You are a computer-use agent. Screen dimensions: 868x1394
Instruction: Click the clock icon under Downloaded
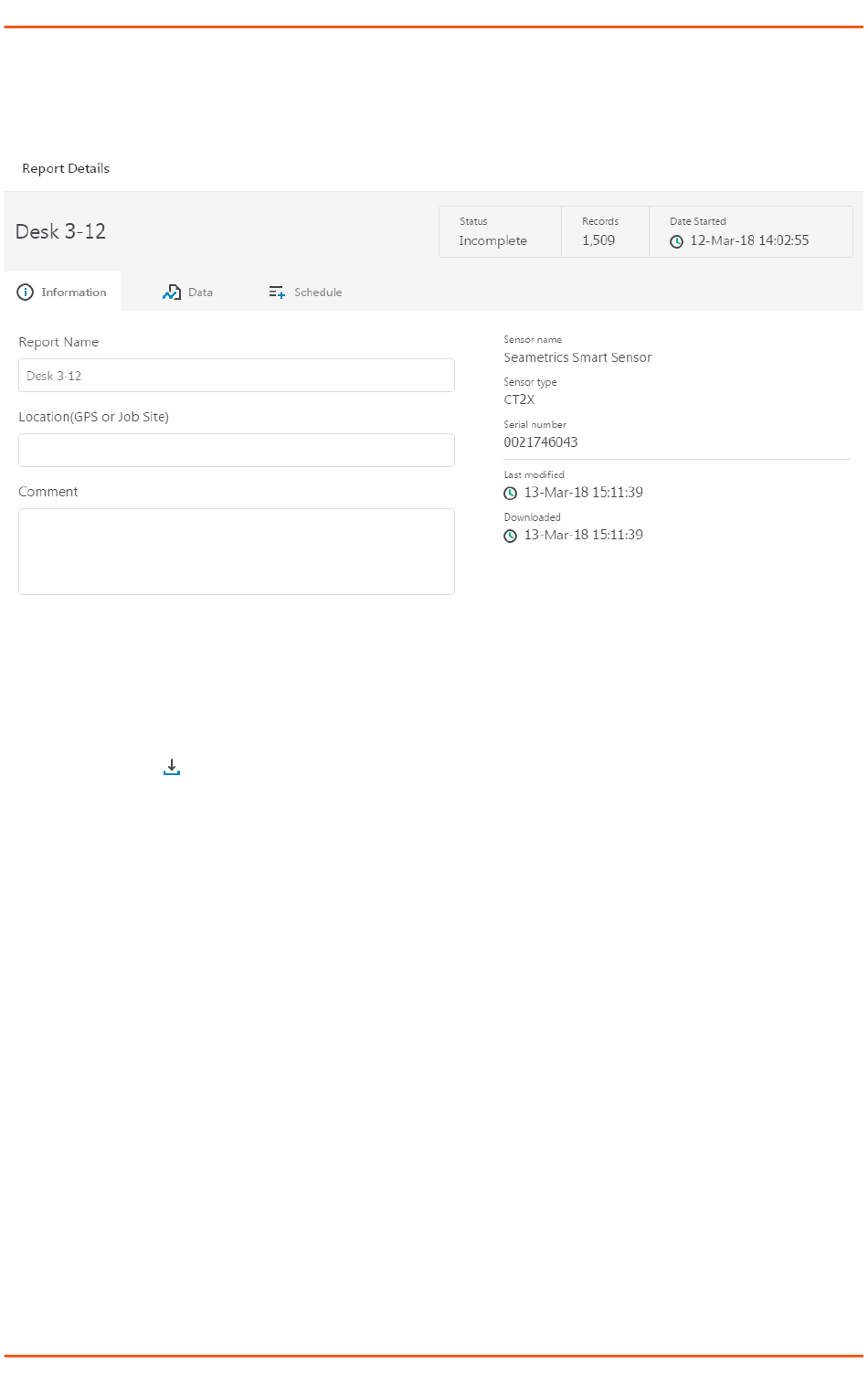coord(511,536)
